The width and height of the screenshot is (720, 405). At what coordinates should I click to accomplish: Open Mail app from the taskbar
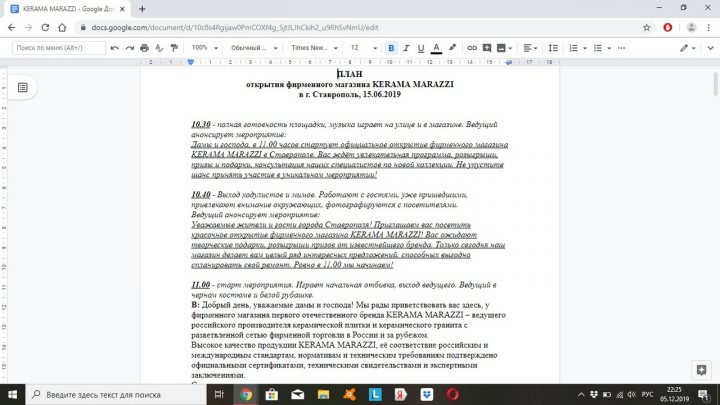(298, 394)
